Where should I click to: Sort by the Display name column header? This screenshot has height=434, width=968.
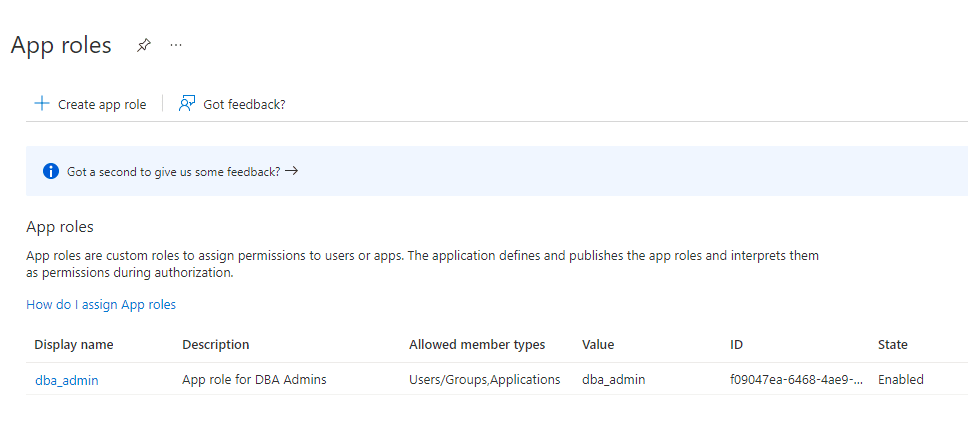pyautogui.click(x=74, y=345)
